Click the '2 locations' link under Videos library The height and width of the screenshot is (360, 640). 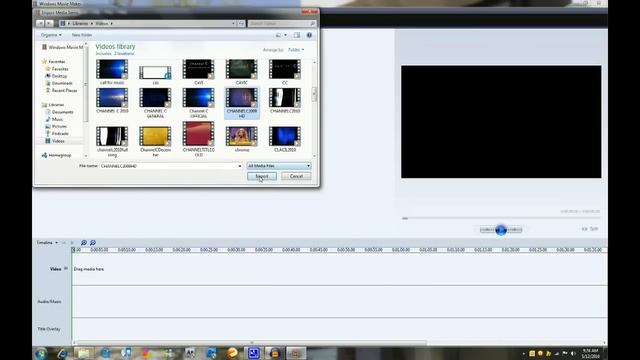coord(124,54)
